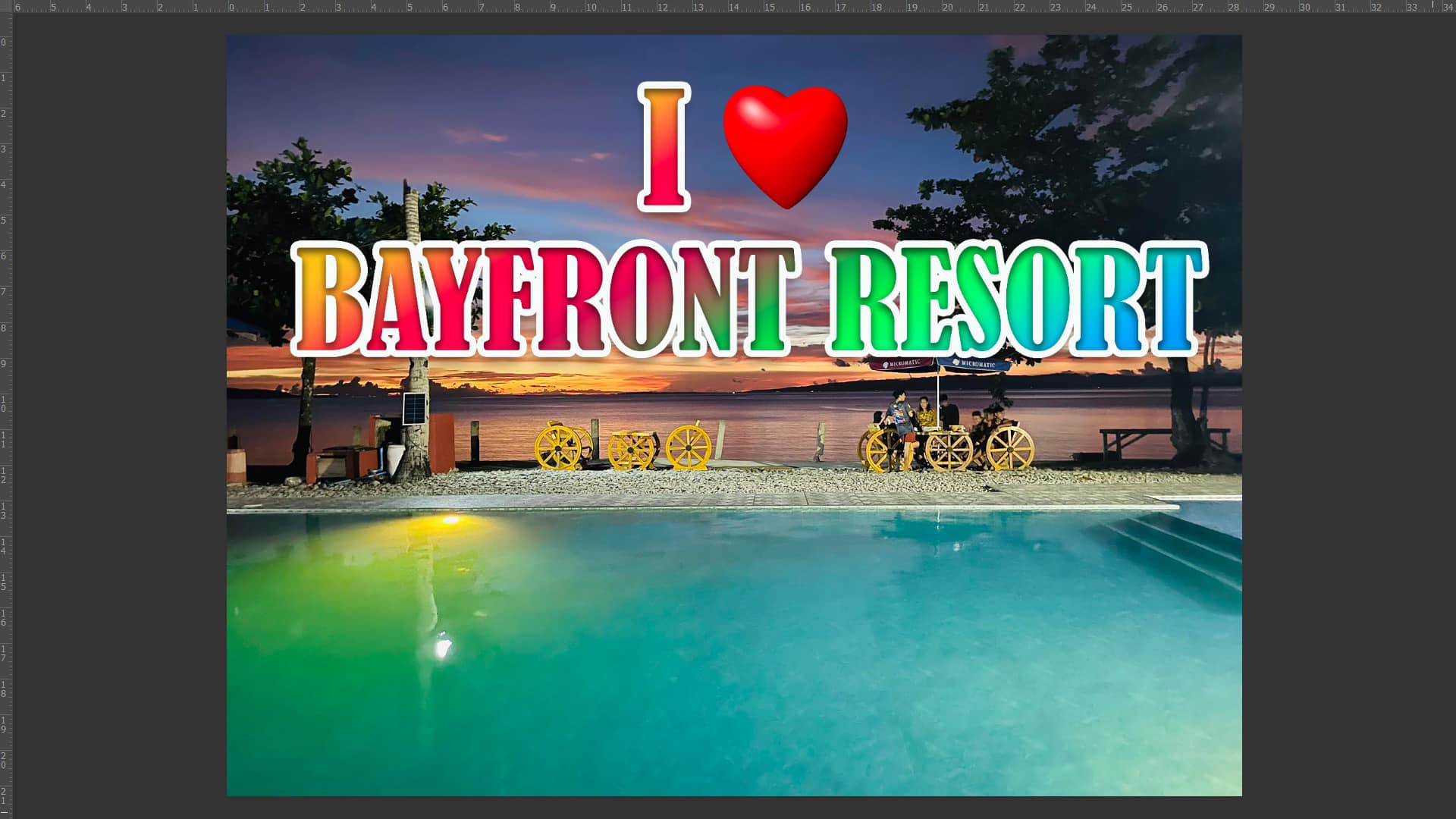Click the 10 mark on vertical ruler

pyautogui.click(x=5, y=403)
